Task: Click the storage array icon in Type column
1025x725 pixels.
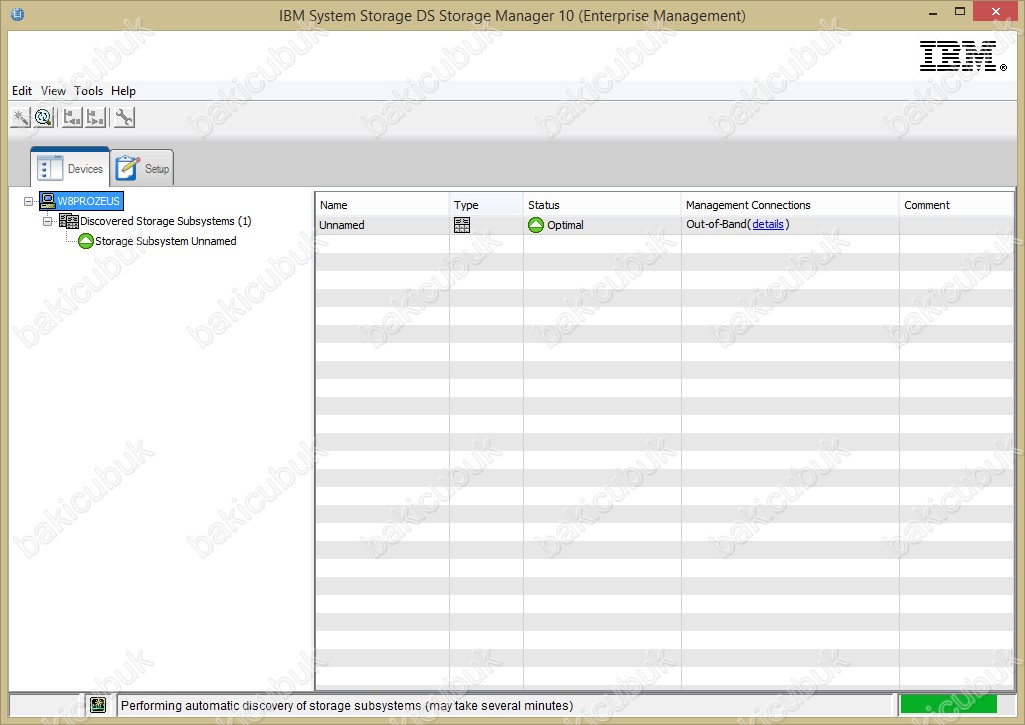Action: [462, 225]
